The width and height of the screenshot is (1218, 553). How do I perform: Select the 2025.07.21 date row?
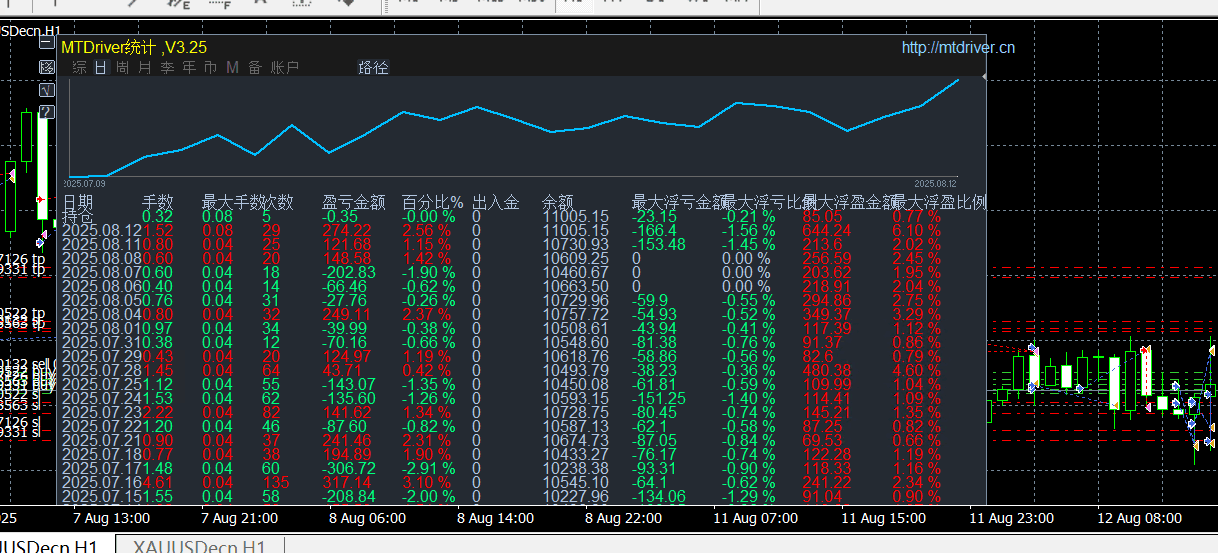[101, 440]
